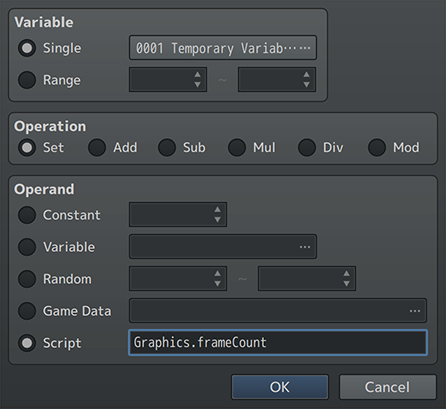Click the Cancel button
This screenshot has width=446, height=409.
coord(388,387)
